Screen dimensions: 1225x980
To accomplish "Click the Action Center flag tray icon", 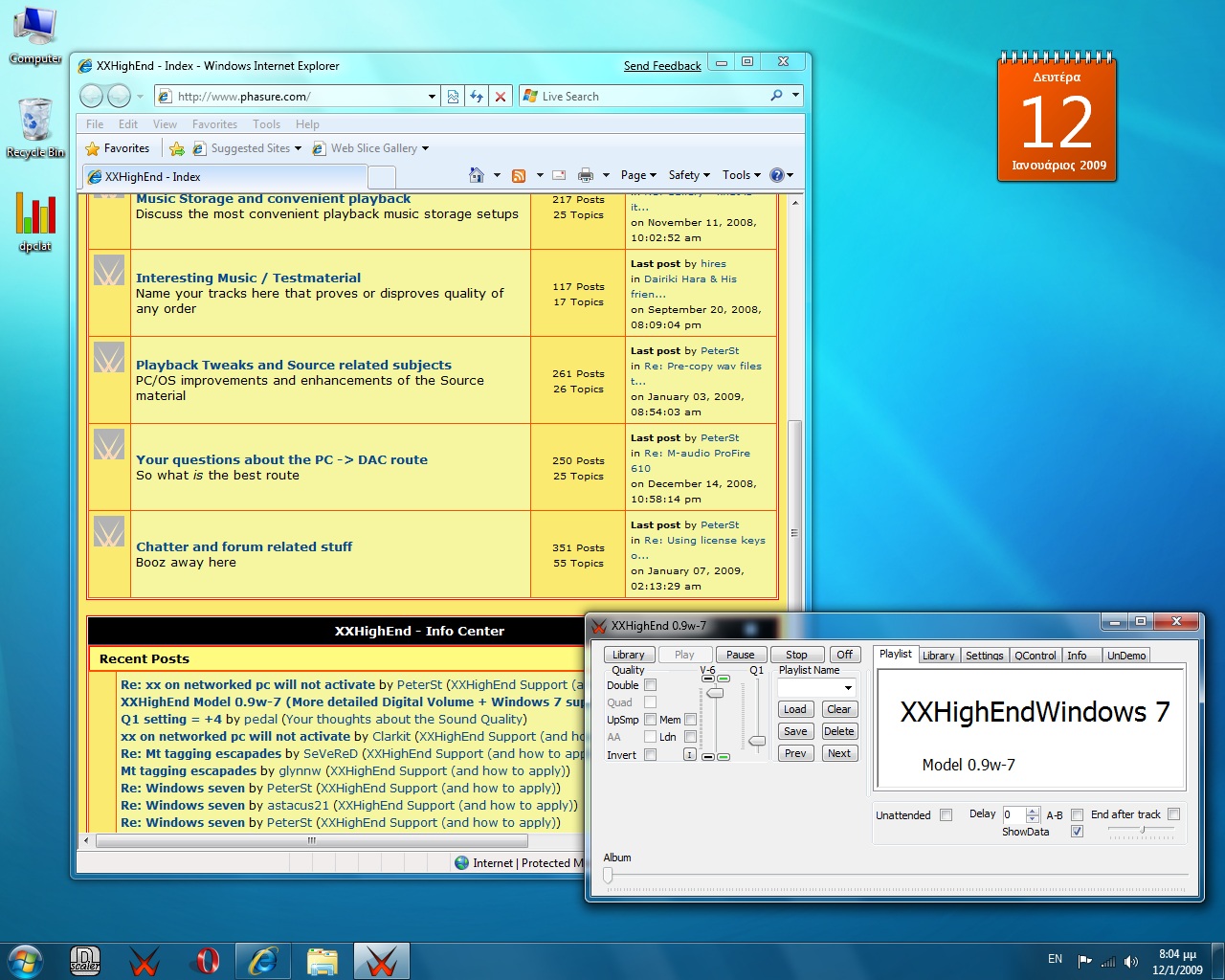I will point(1084,961).
